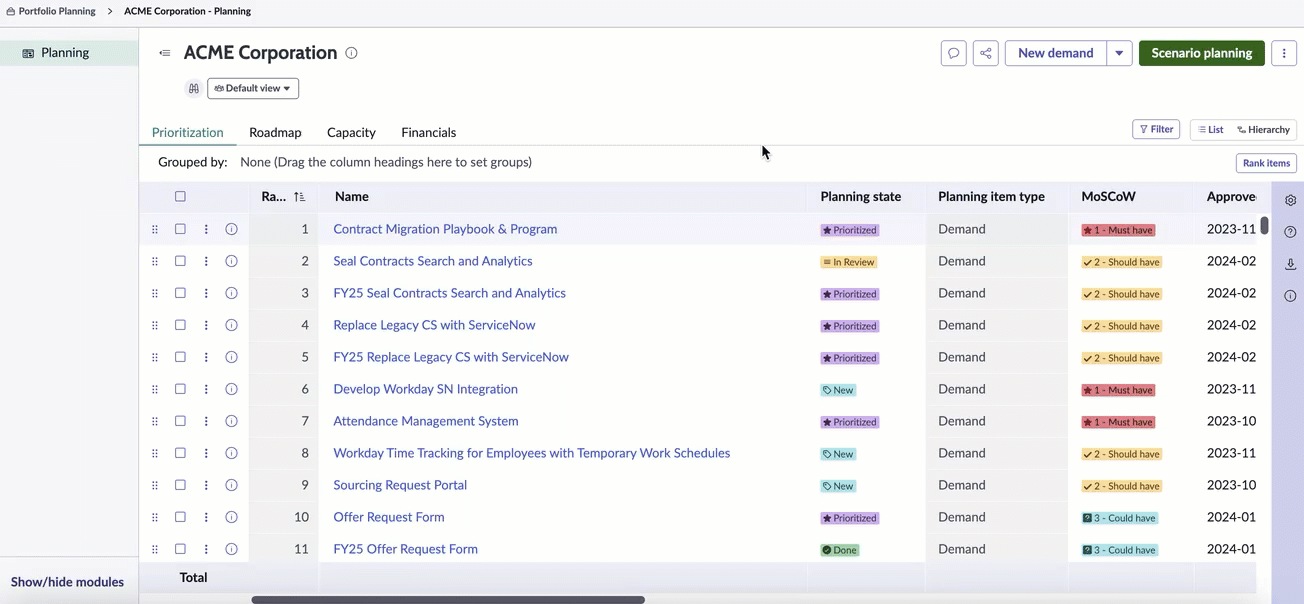Screen dimensions: 1304x604
Task: Select checkbox for Replace Legacy CS with ServiceNow
Action: click(x=180, y=325)
